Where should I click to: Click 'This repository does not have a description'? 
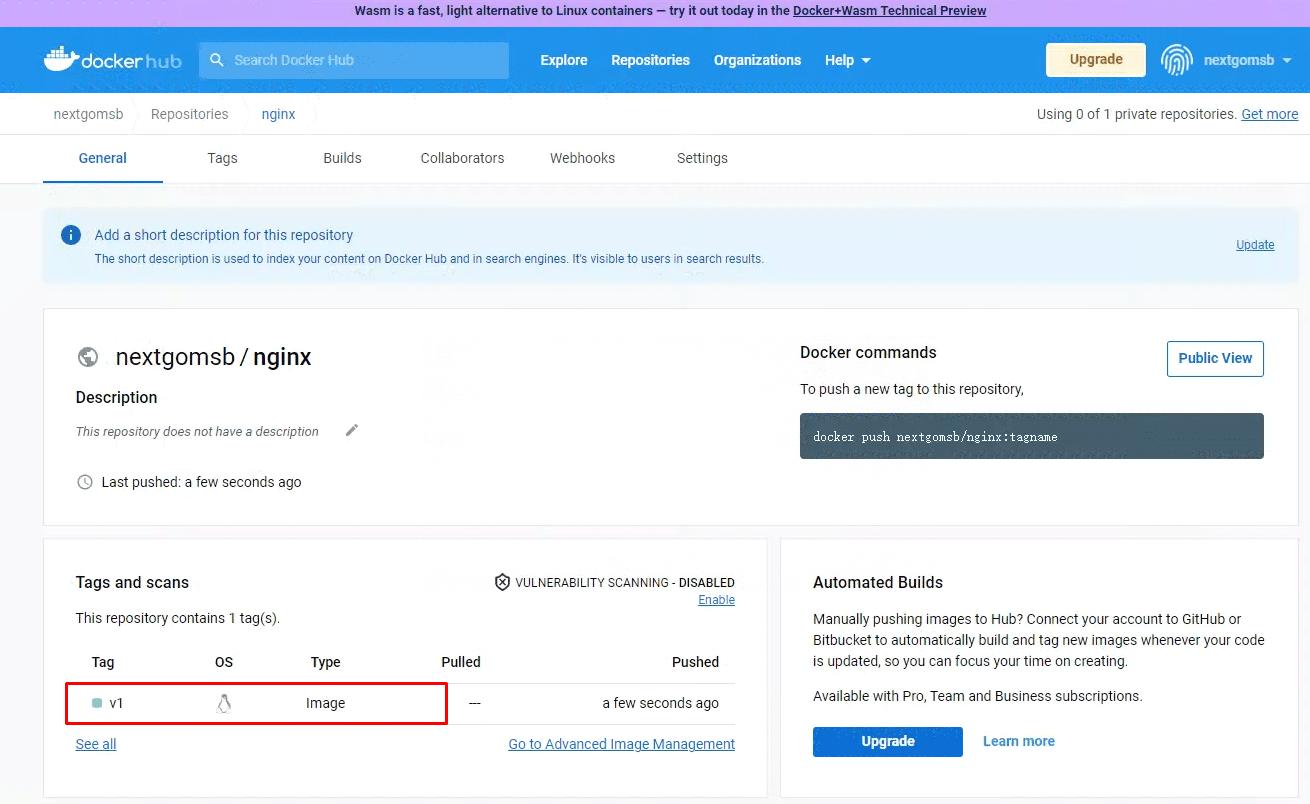coord(197,431)
